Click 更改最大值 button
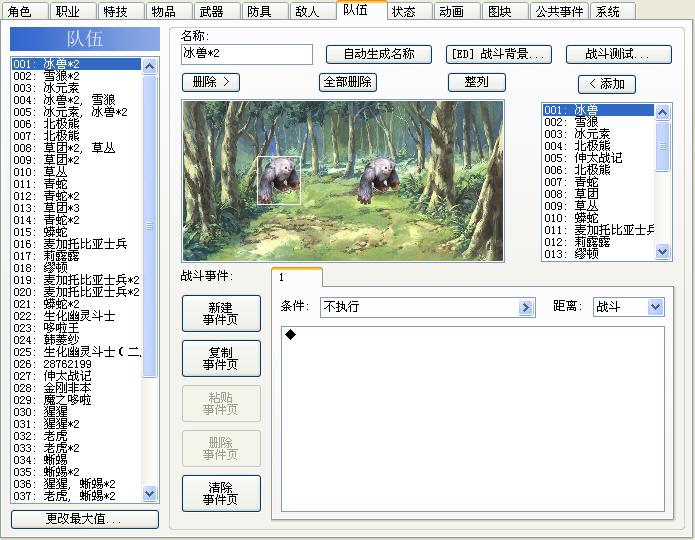Image resolution: width=695 pixels, height=540 pixels. [x=85, y=519]
